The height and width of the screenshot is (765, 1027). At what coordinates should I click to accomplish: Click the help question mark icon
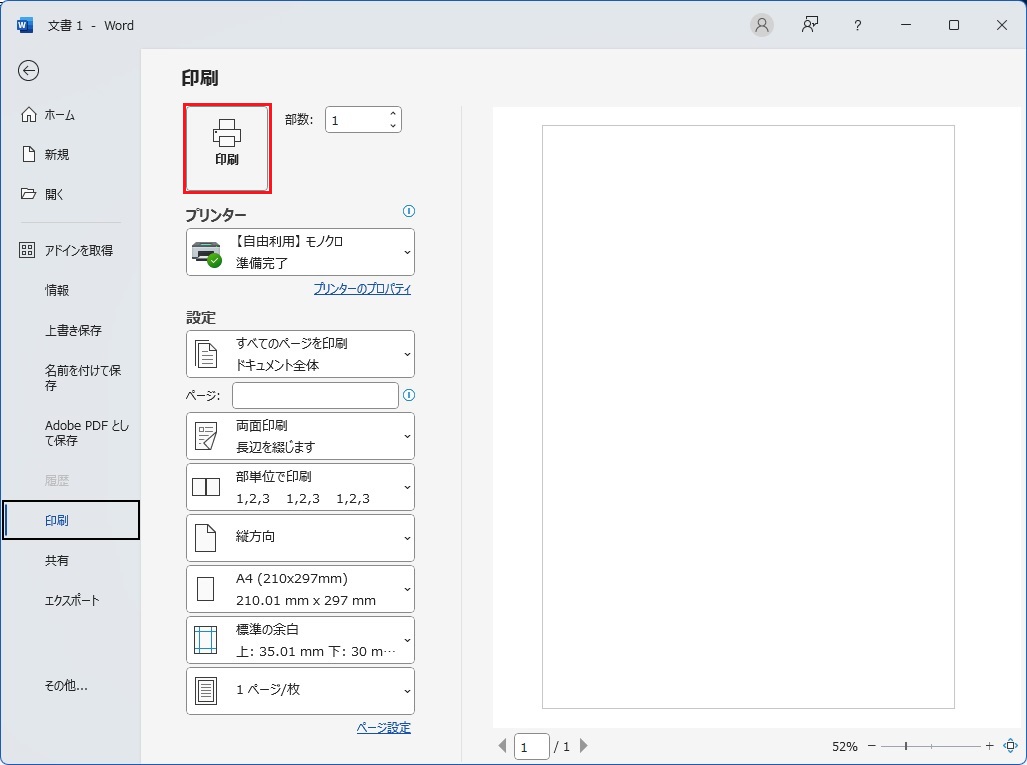(x=857, y=26)
